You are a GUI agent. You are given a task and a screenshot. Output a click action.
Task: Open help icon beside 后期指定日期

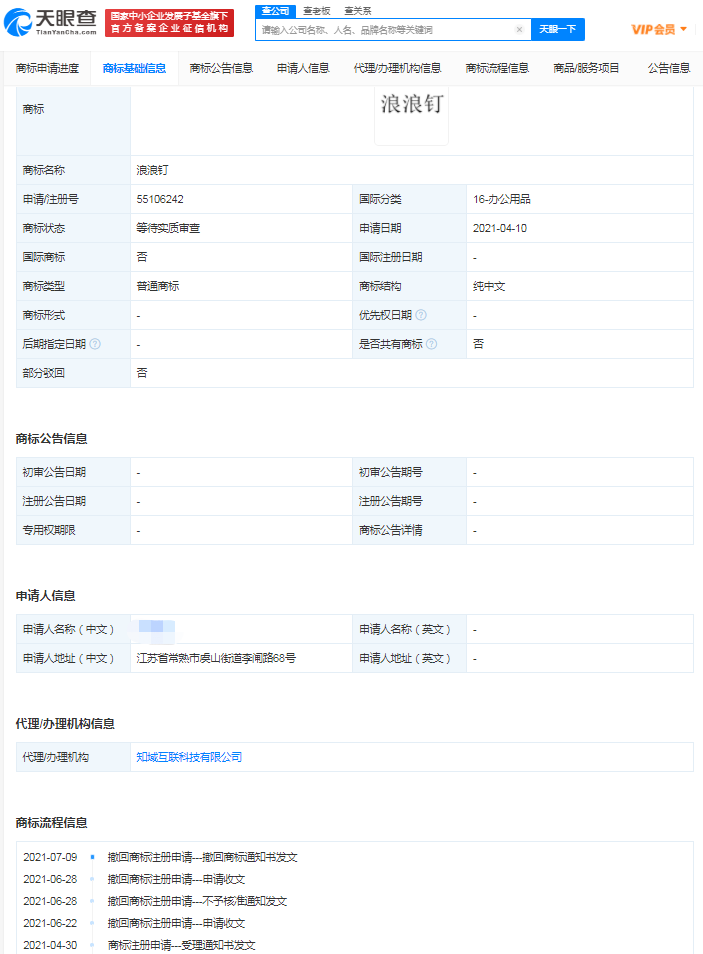coord(95,344)
